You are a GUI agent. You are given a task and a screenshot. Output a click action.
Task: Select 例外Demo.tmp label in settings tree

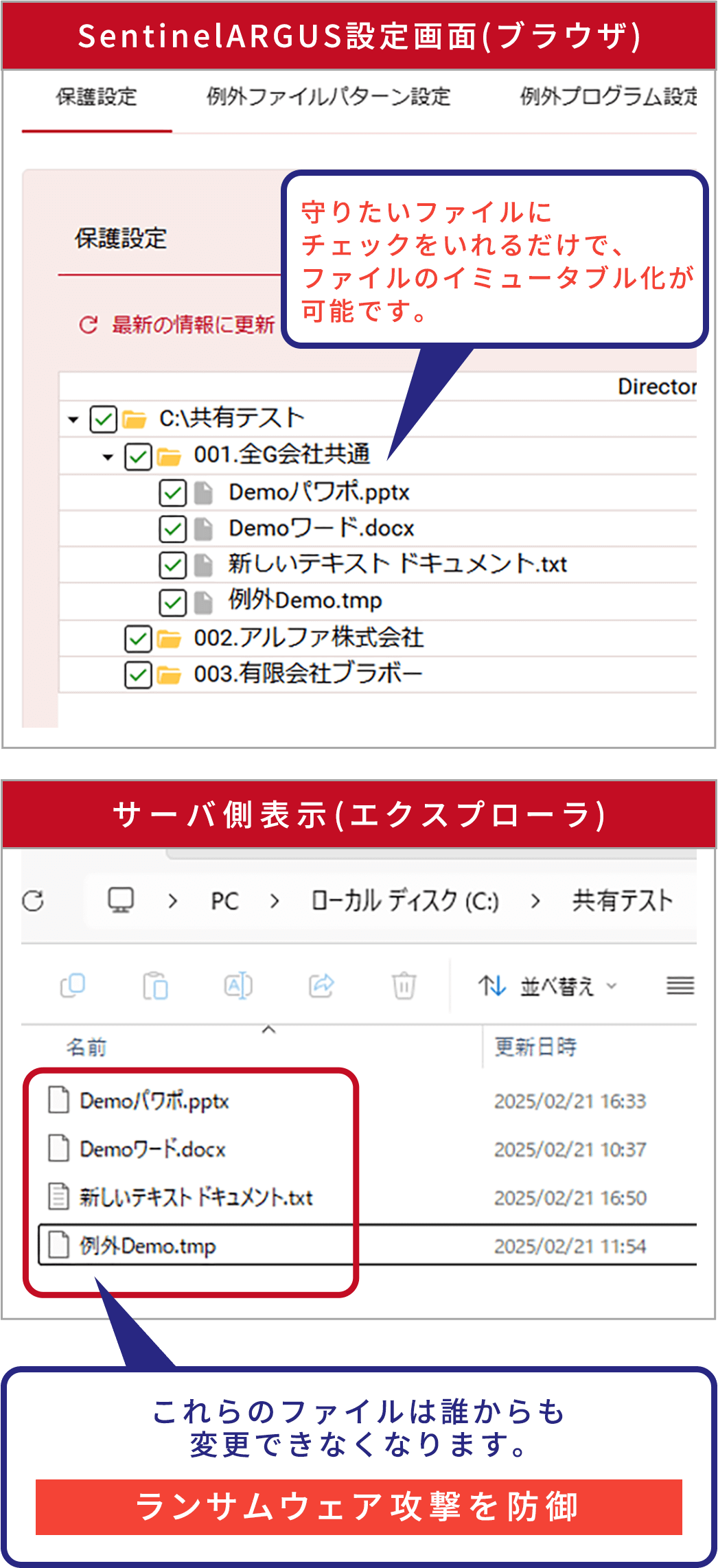[305, 600]
